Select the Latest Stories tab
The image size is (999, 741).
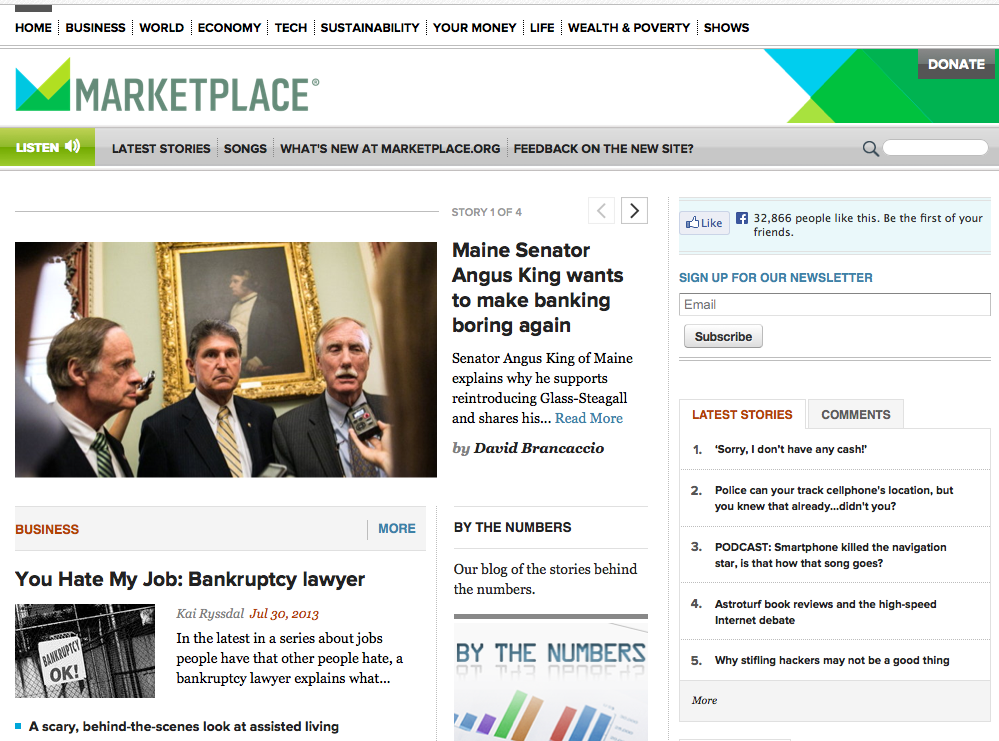click(742, 414)
